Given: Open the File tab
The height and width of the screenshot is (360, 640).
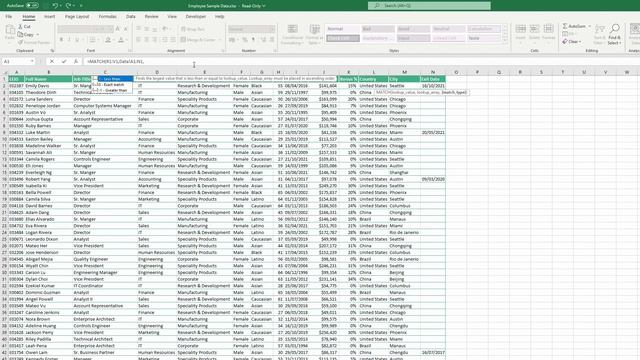Looking at the screenshot, I should pyautogui.click(x=9, y=17).
